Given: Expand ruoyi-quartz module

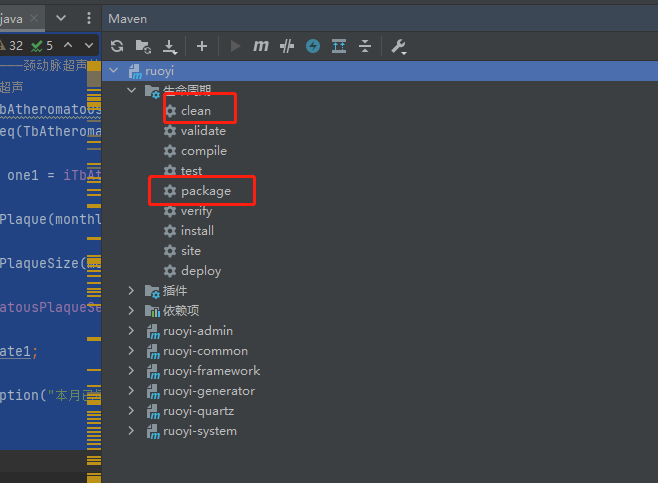Looking at the screenshot, I should 131,410.
